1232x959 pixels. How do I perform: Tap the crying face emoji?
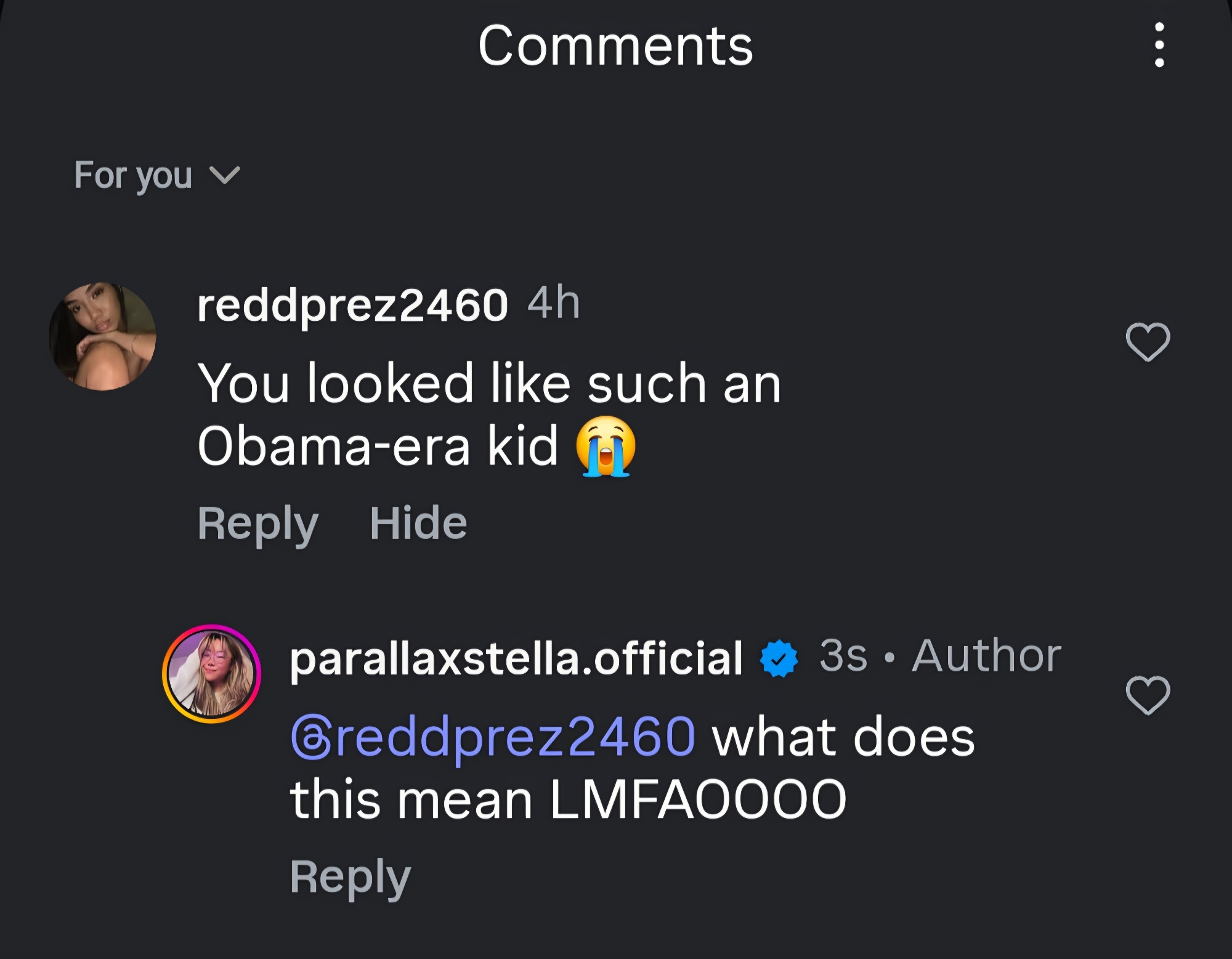point(606,447)
